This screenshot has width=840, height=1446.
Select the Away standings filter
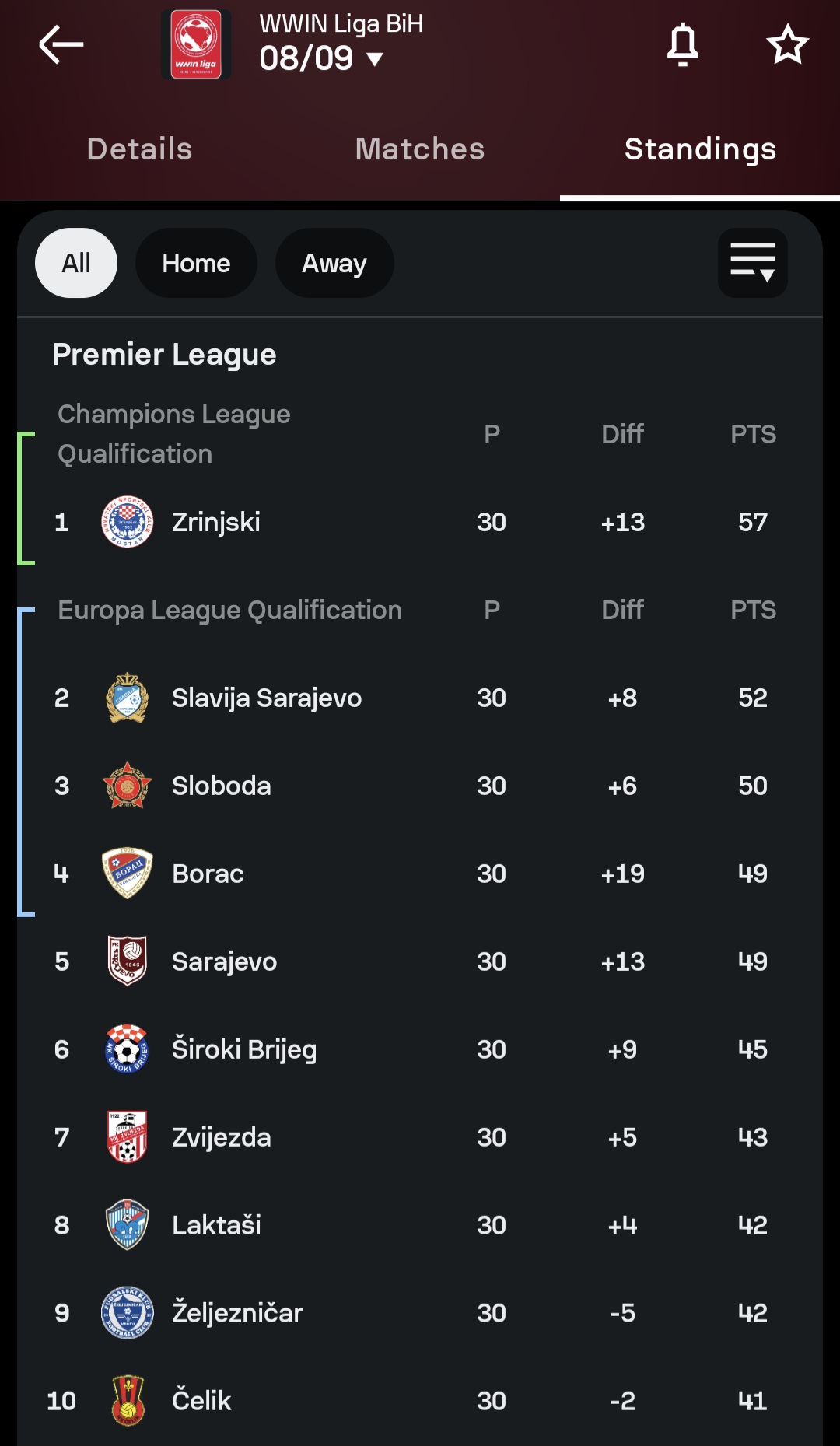334,263
